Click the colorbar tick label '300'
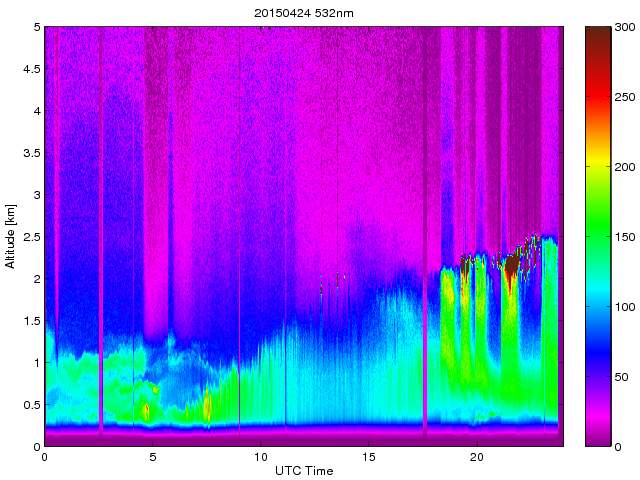This screenshot has width=640, height=480. tap(625, 27)
